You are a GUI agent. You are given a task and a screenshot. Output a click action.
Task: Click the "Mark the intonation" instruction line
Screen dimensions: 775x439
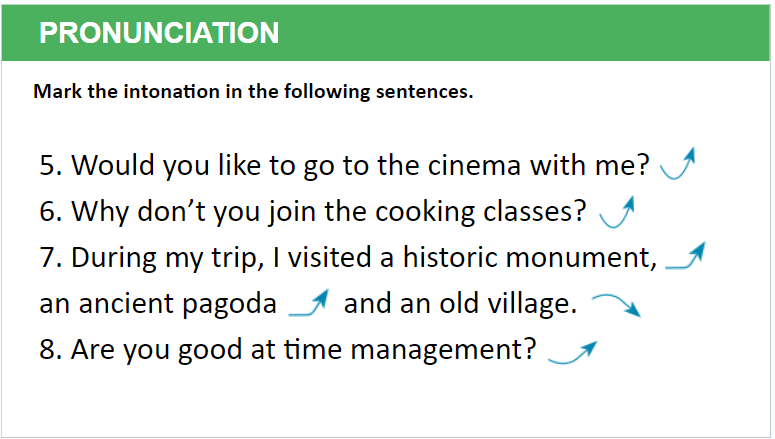(x=253, y=92)
